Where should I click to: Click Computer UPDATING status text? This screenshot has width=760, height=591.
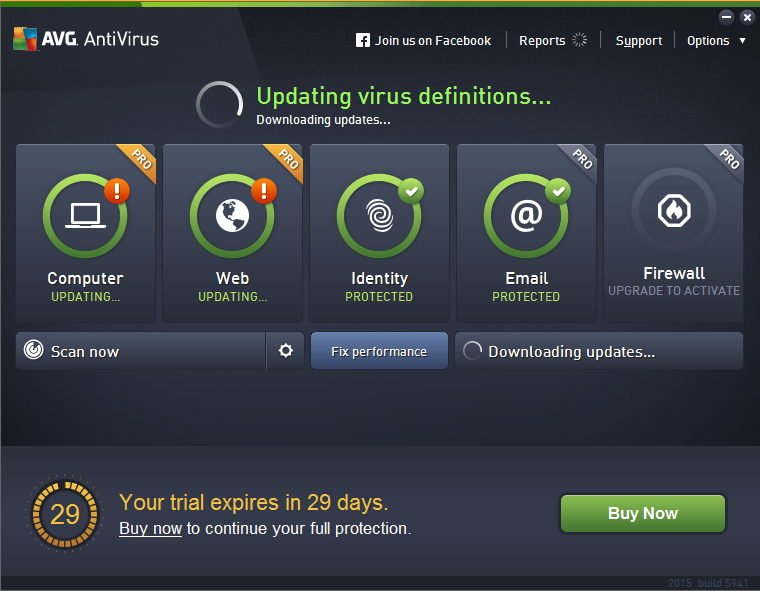coord(85,297)
